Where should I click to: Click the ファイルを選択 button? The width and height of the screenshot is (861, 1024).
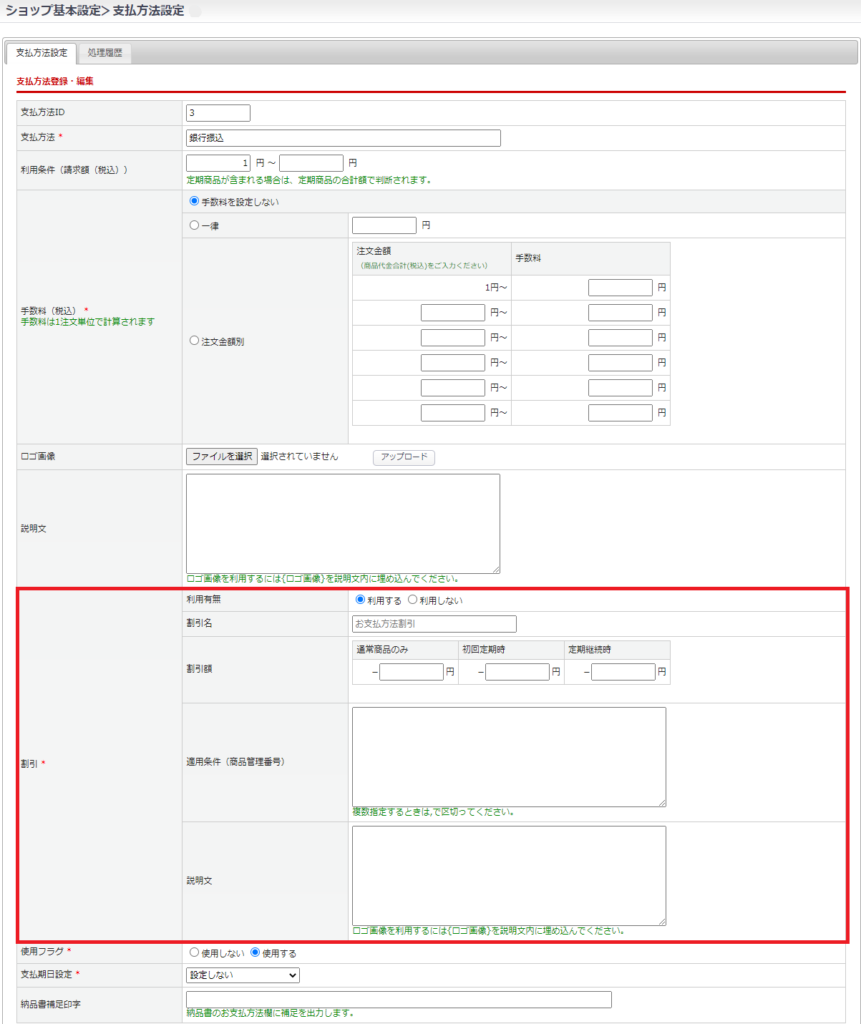(221, 456)
